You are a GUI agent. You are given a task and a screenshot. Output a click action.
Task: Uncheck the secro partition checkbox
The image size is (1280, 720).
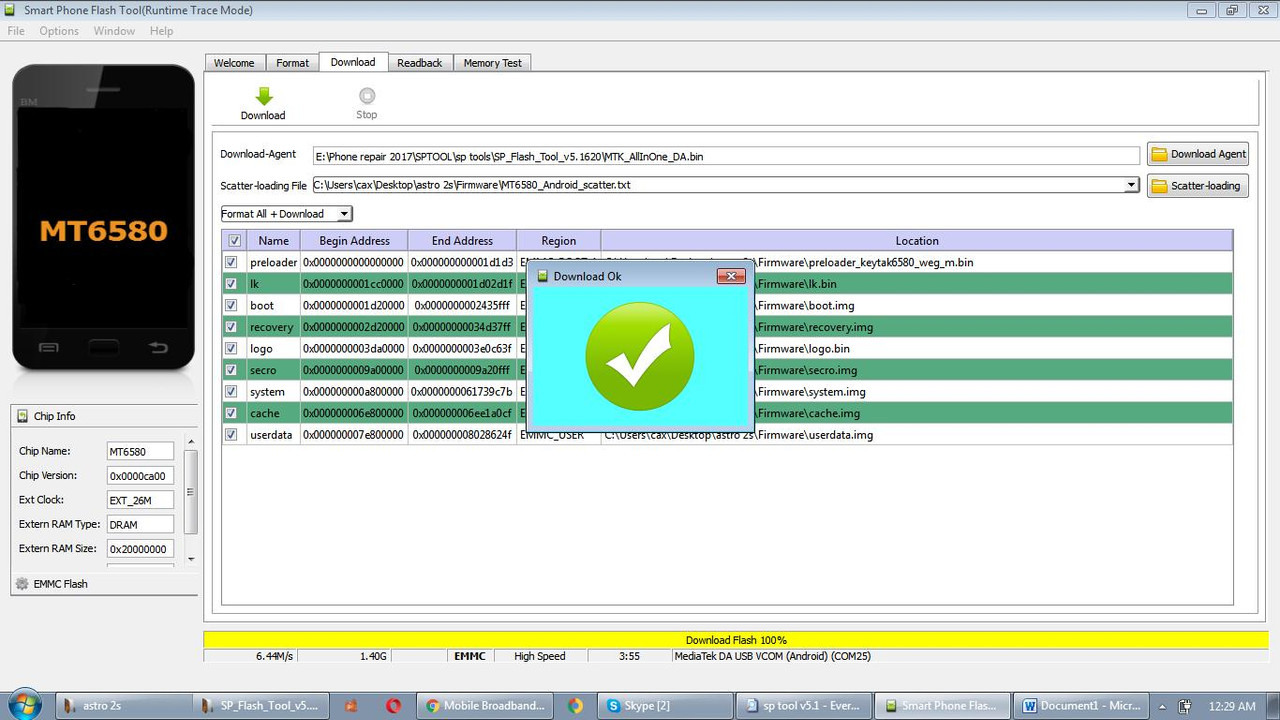tap(231, 370)
